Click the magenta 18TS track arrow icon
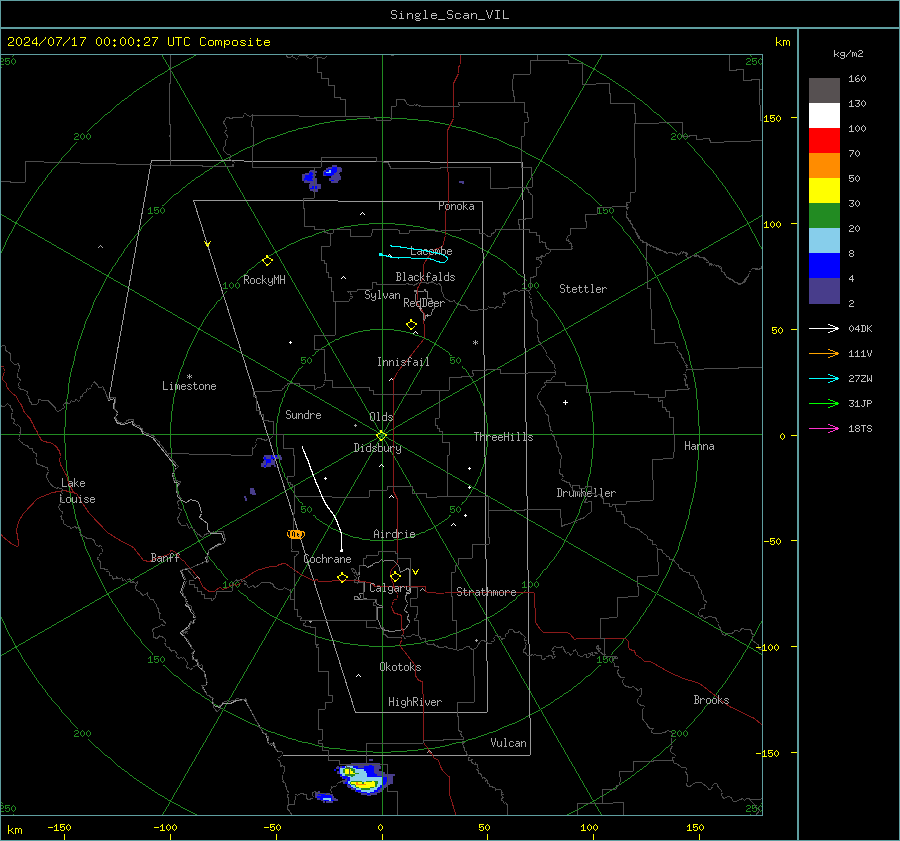This screenshot has height=841, width=900. tap(824, 428)
